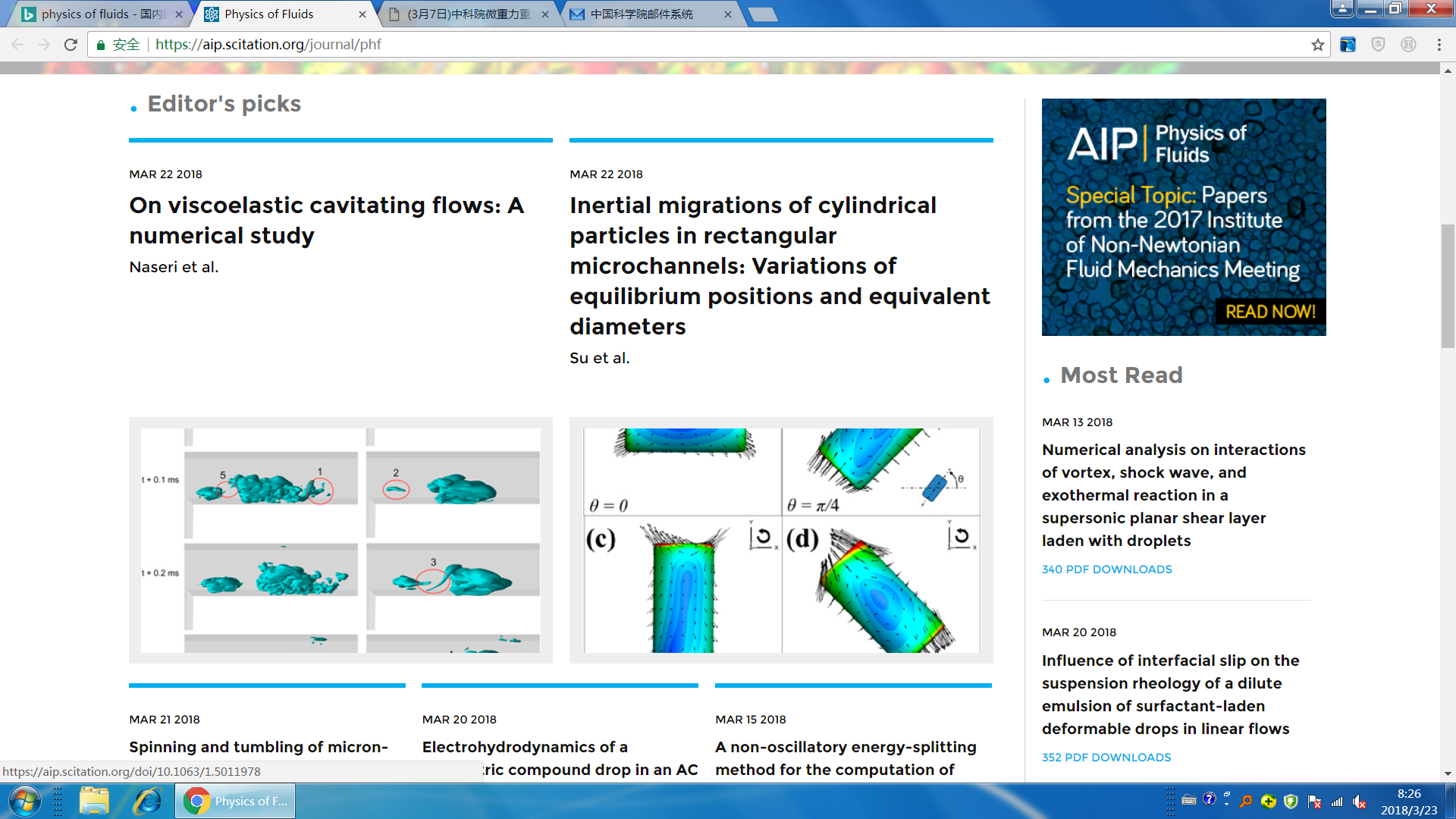Open the Chrome three-dot menu
The height and width of the screenshot is (819, 1456).
pyautogui.click(x=1439, y=45)
